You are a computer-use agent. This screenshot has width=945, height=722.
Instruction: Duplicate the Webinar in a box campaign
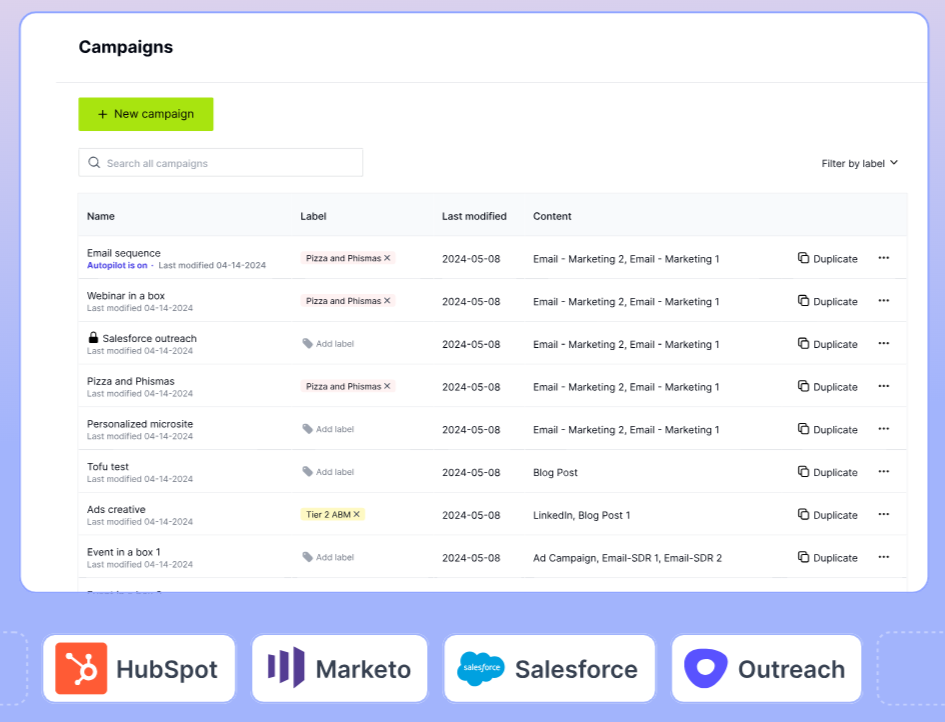(827, 301)
